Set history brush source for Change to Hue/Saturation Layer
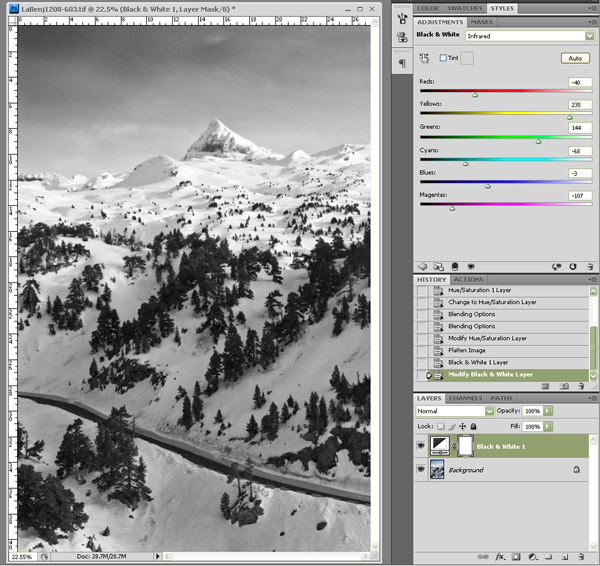This screenshot has height=566, width=600. (x=422, y=302)
